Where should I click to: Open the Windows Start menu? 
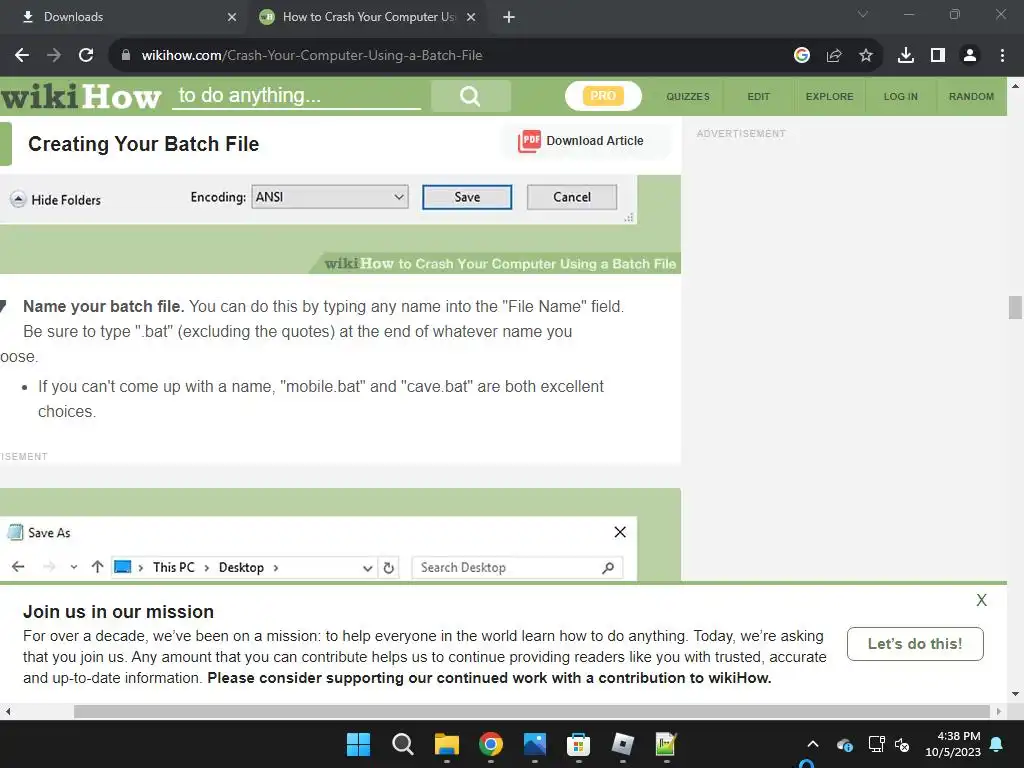point(358,744)
